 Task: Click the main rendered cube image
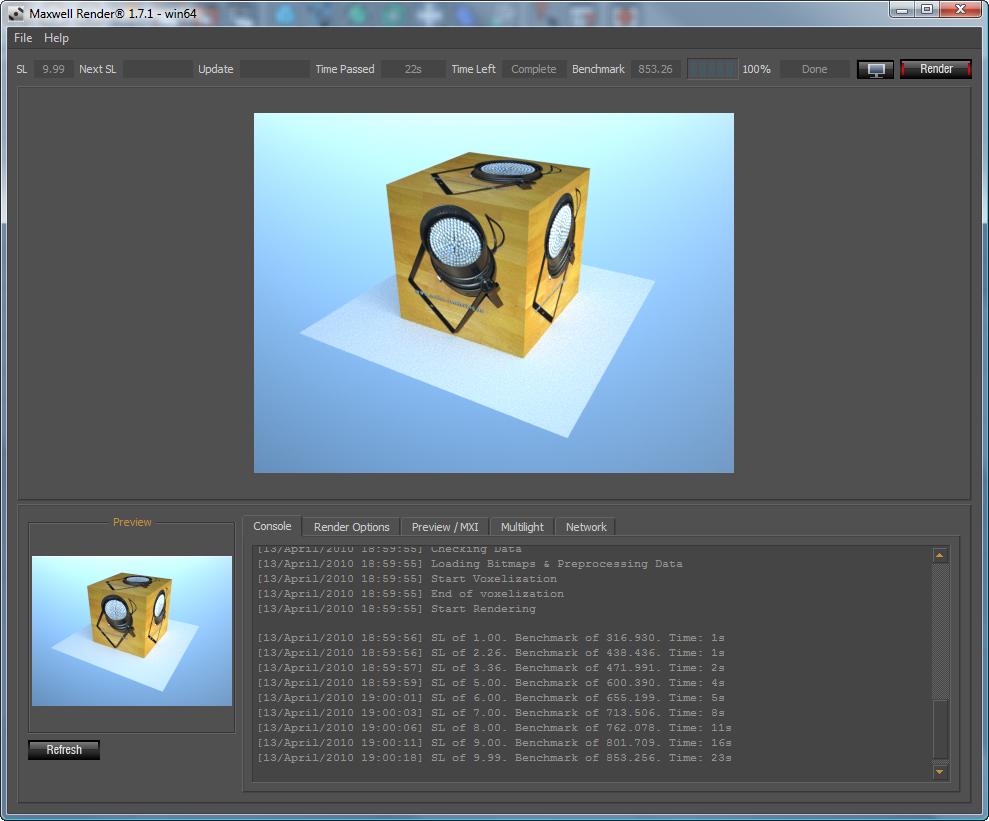[493, 292]
